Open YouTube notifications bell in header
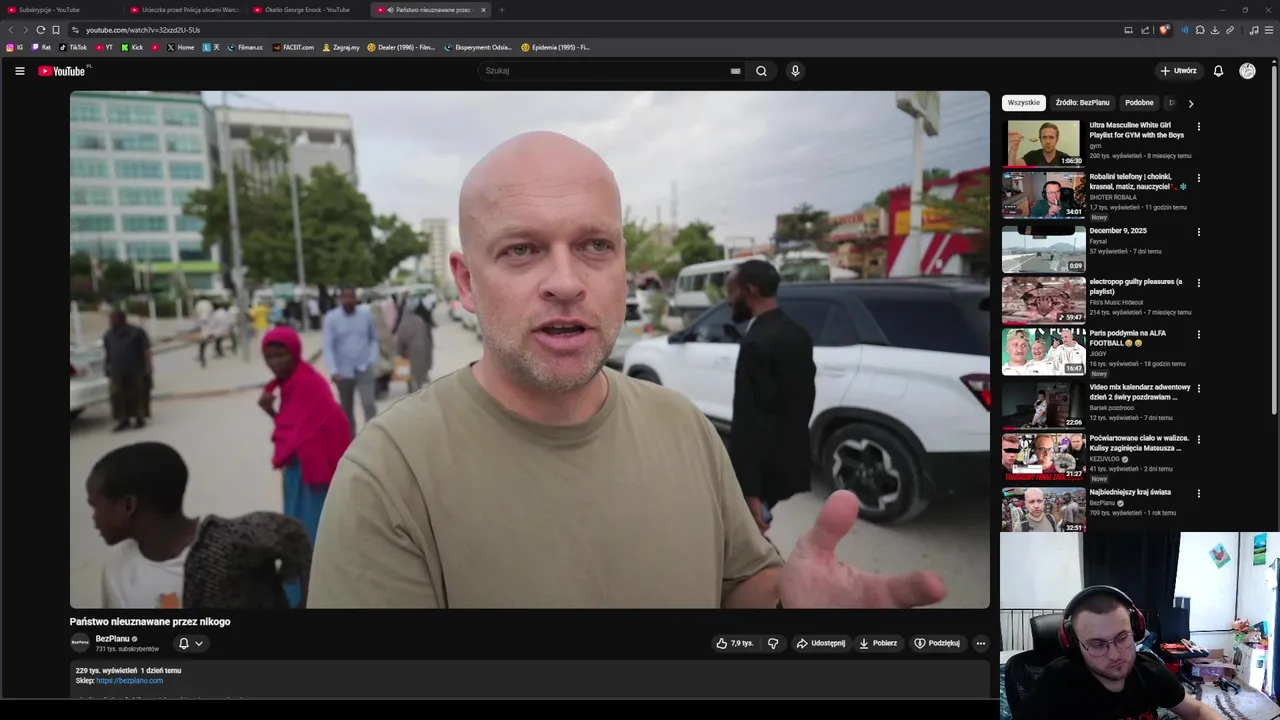This screenshot has width=1280, height=720. click(1218, 71)
